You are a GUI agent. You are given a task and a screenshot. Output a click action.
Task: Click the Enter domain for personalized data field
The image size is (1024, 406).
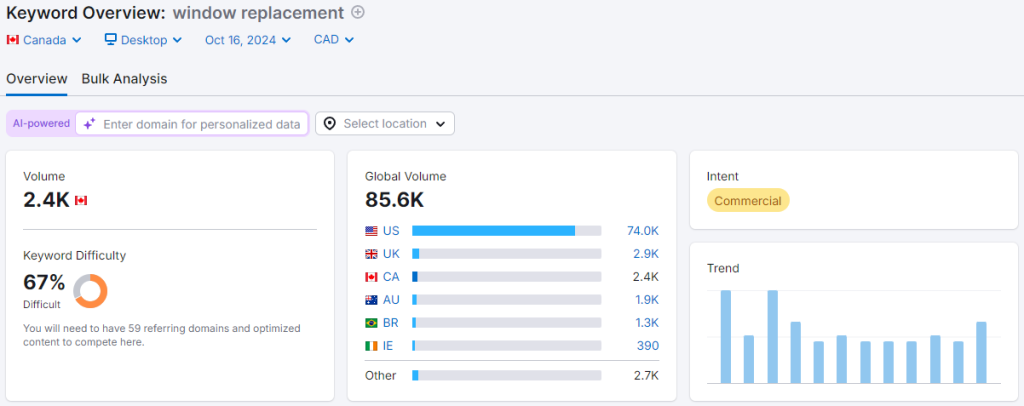point(201,124)
